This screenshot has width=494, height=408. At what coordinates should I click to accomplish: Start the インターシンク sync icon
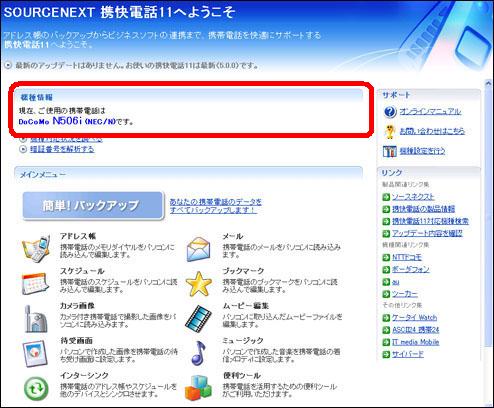pos(36,389)
